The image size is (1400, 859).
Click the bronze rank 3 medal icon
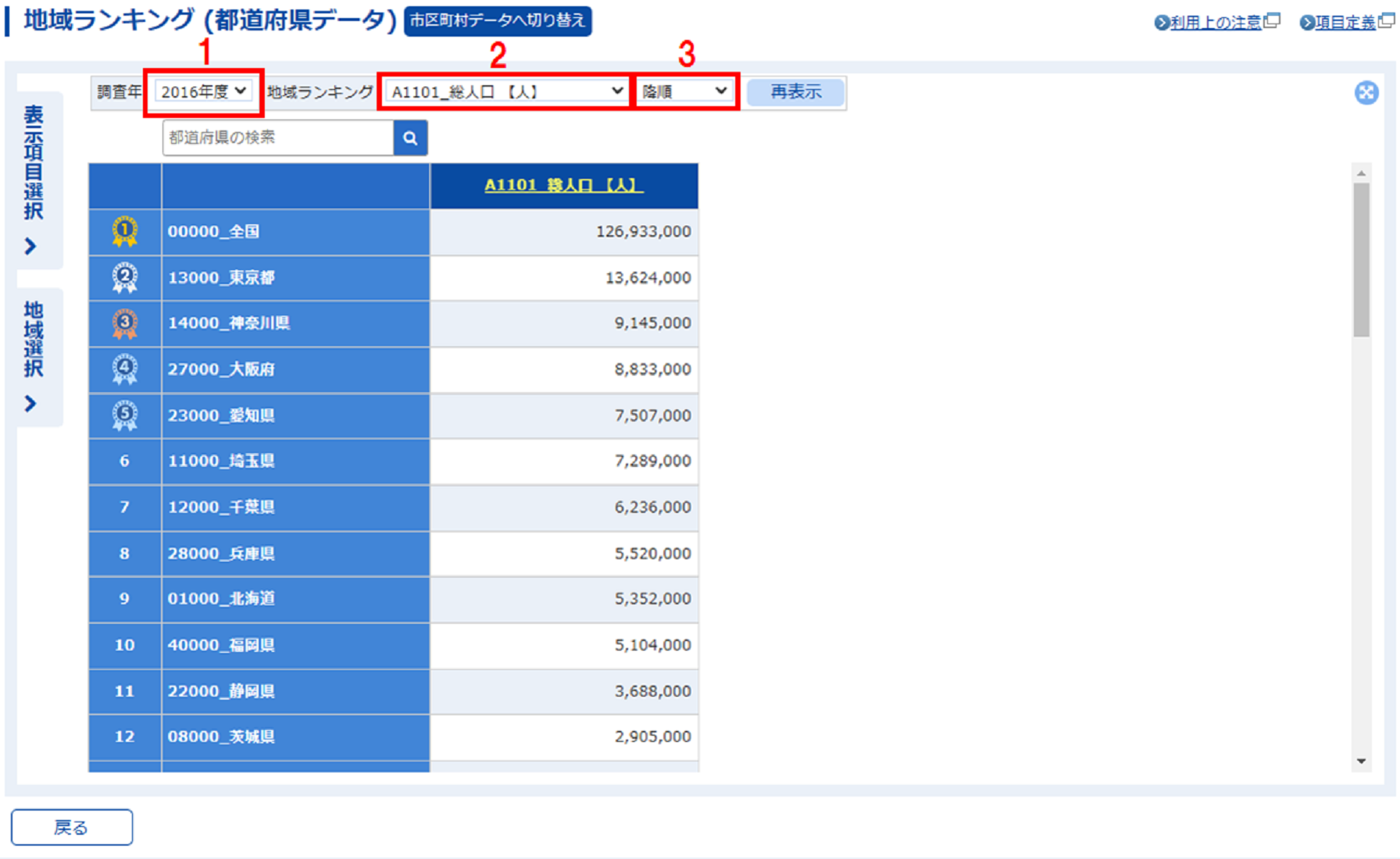point(124,323)
